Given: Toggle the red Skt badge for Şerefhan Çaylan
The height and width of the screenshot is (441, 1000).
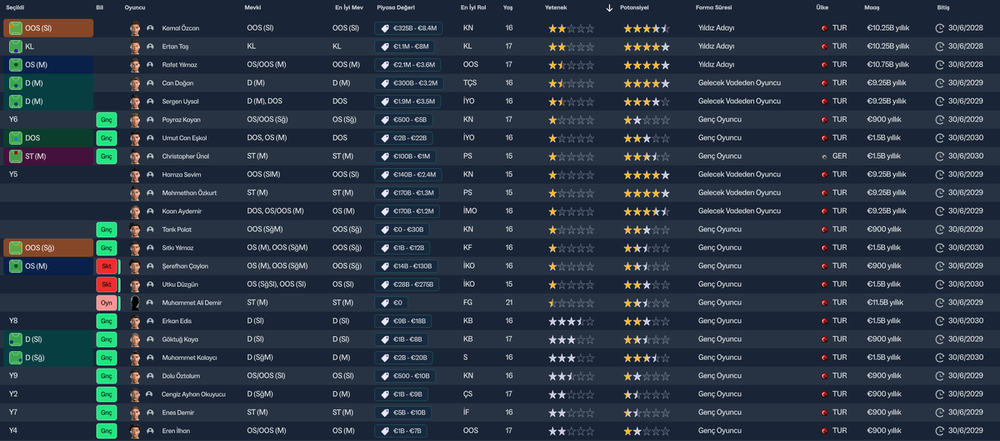Looking at the screenshot, I should tap(107, 266).
